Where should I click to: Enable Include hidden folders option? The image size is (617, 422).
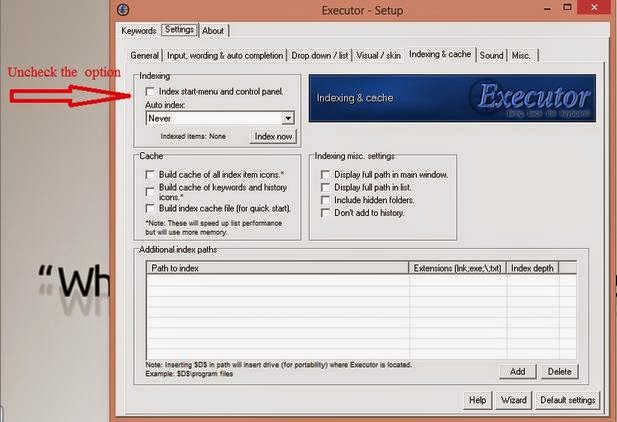click(x=325, y=200)
